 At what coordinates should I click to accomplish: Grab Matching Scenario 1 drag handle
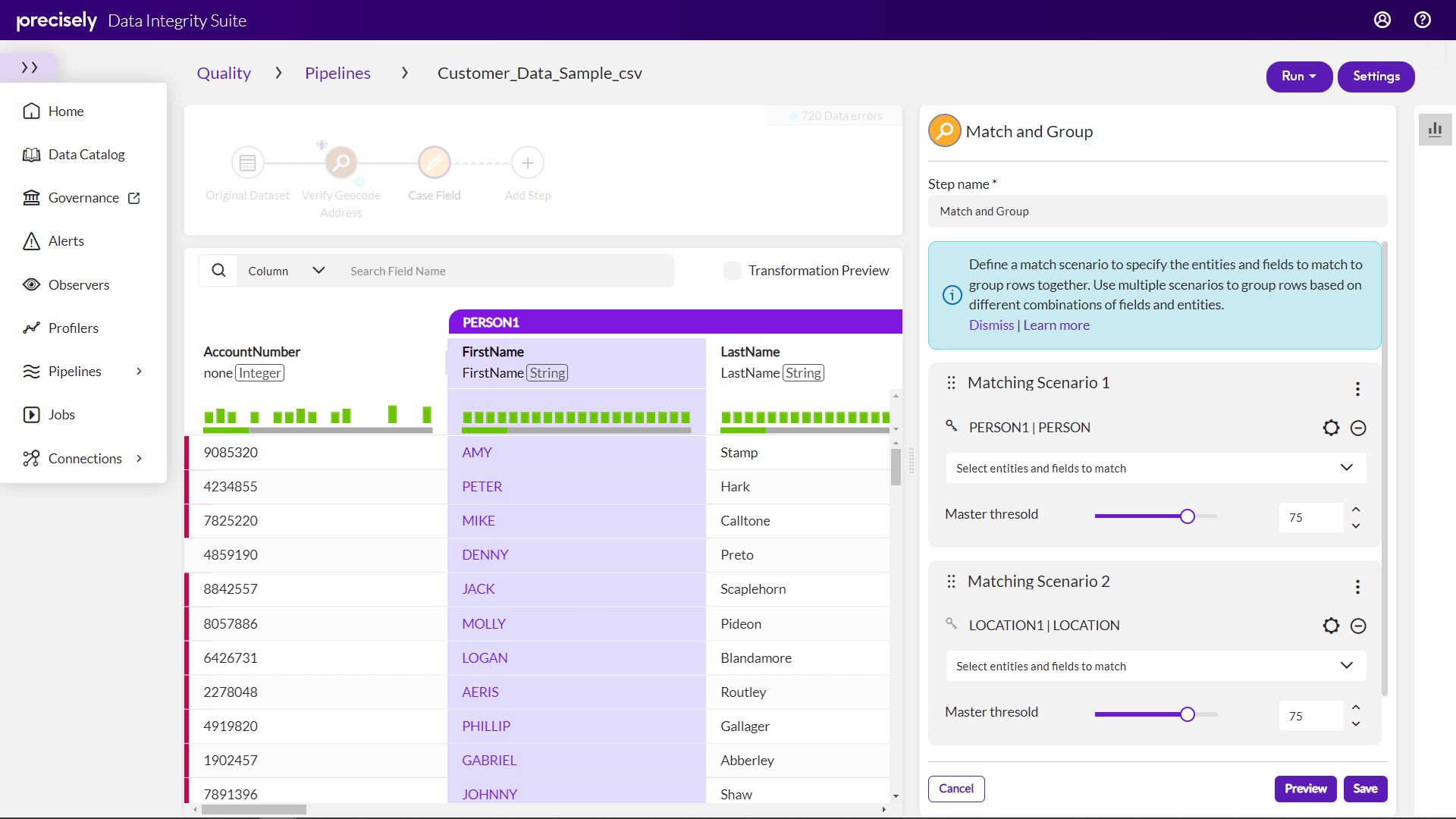coord(951,384)
